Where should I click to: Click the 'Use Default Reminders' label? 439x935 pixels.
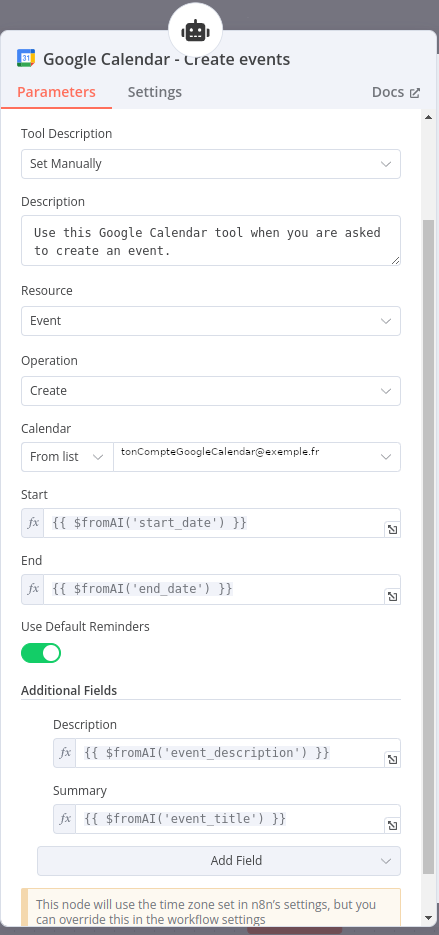pos(85,627)
